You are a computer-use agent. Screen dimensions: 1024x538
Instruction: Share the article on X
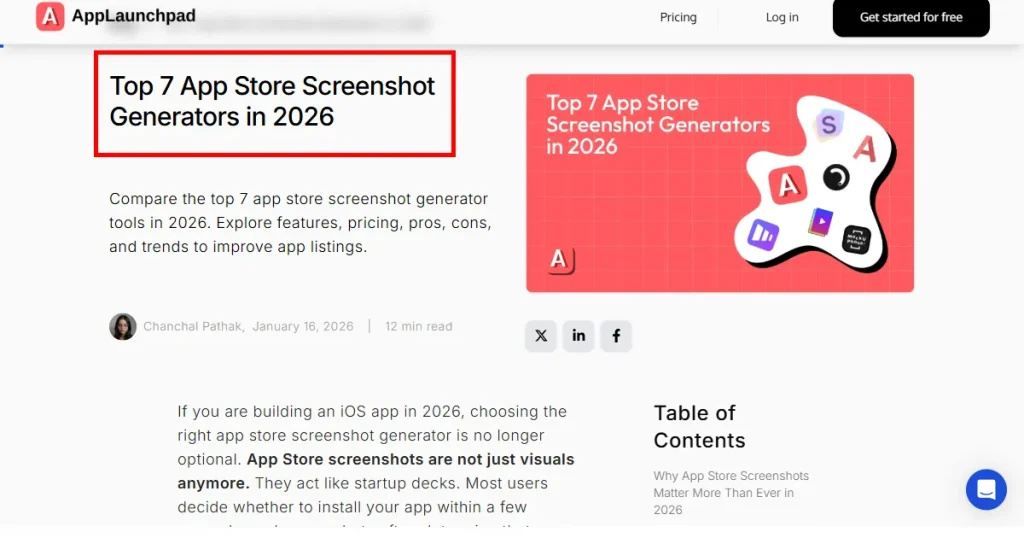541,336
